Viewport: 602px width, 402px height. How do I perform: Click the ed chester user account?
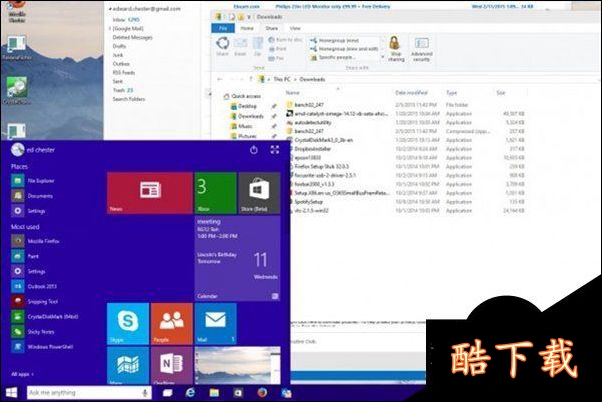tap(33, 150)
